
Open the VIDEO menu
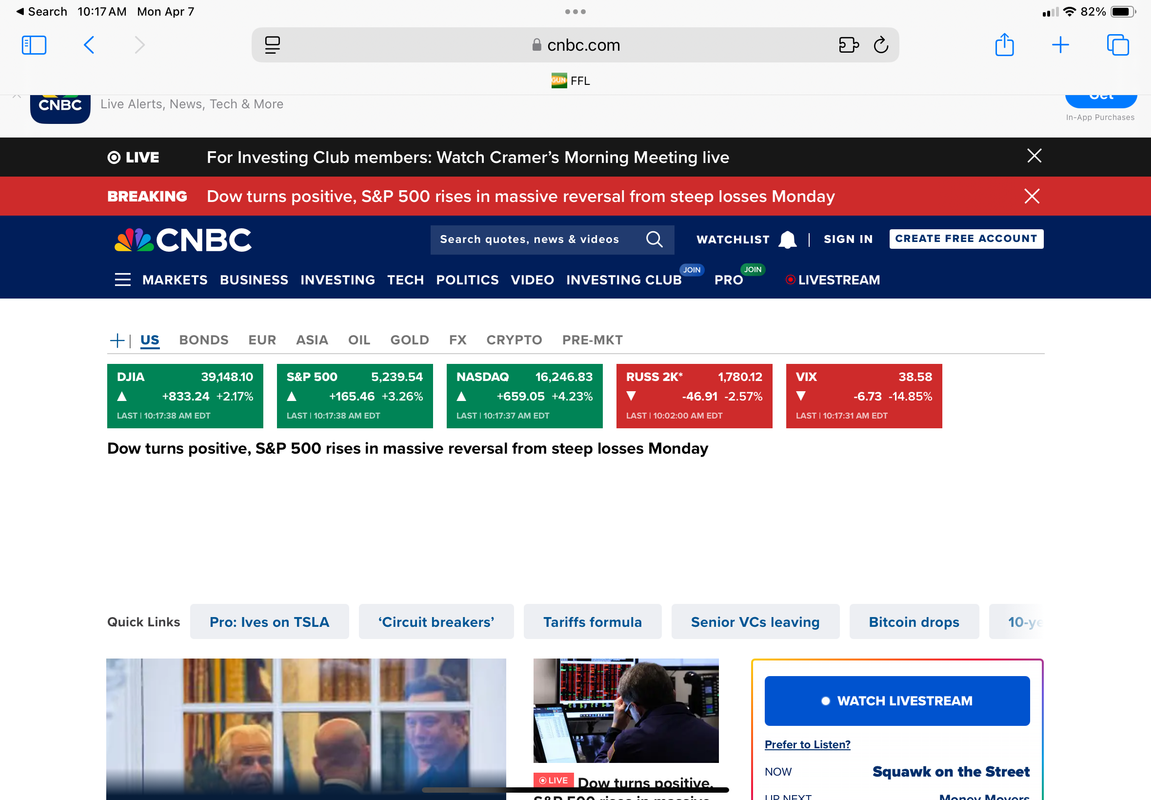click(x=532, y=280)
